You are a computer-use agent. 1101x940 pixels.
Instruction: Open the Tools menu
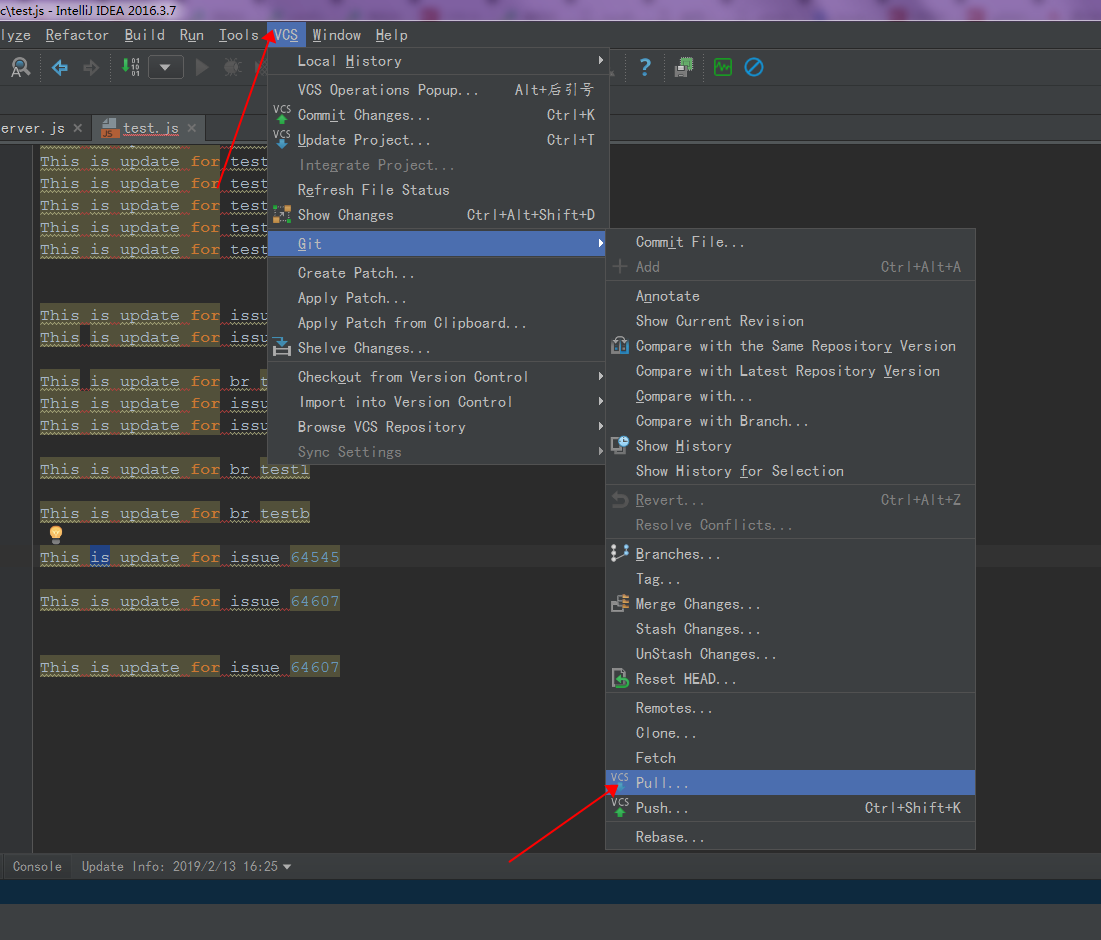(x=239, y=35)
